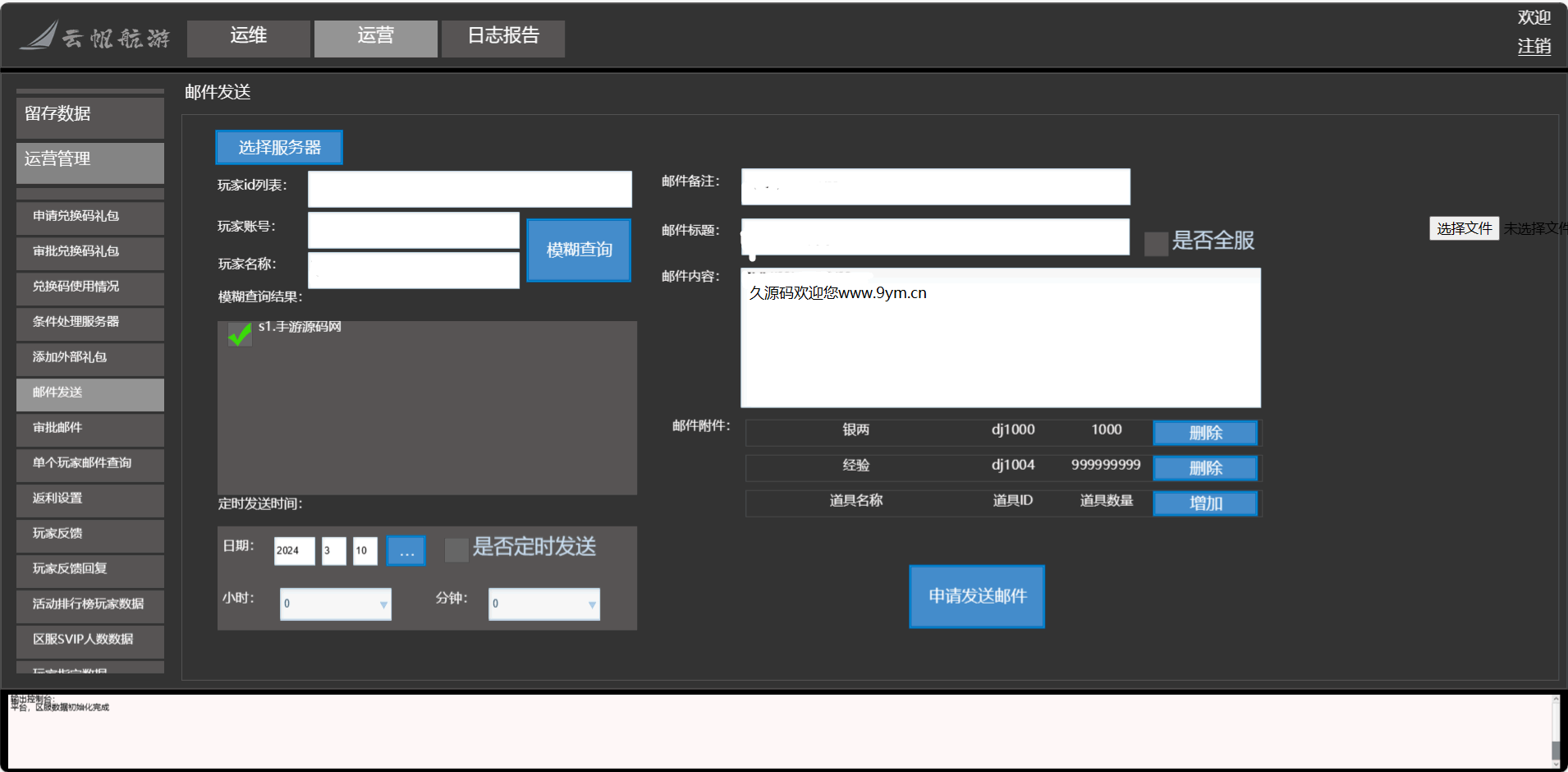Screen dimensions: 1568x772
Task: Click the 模糊查询 search button
Action: click(x=579, y=250)
